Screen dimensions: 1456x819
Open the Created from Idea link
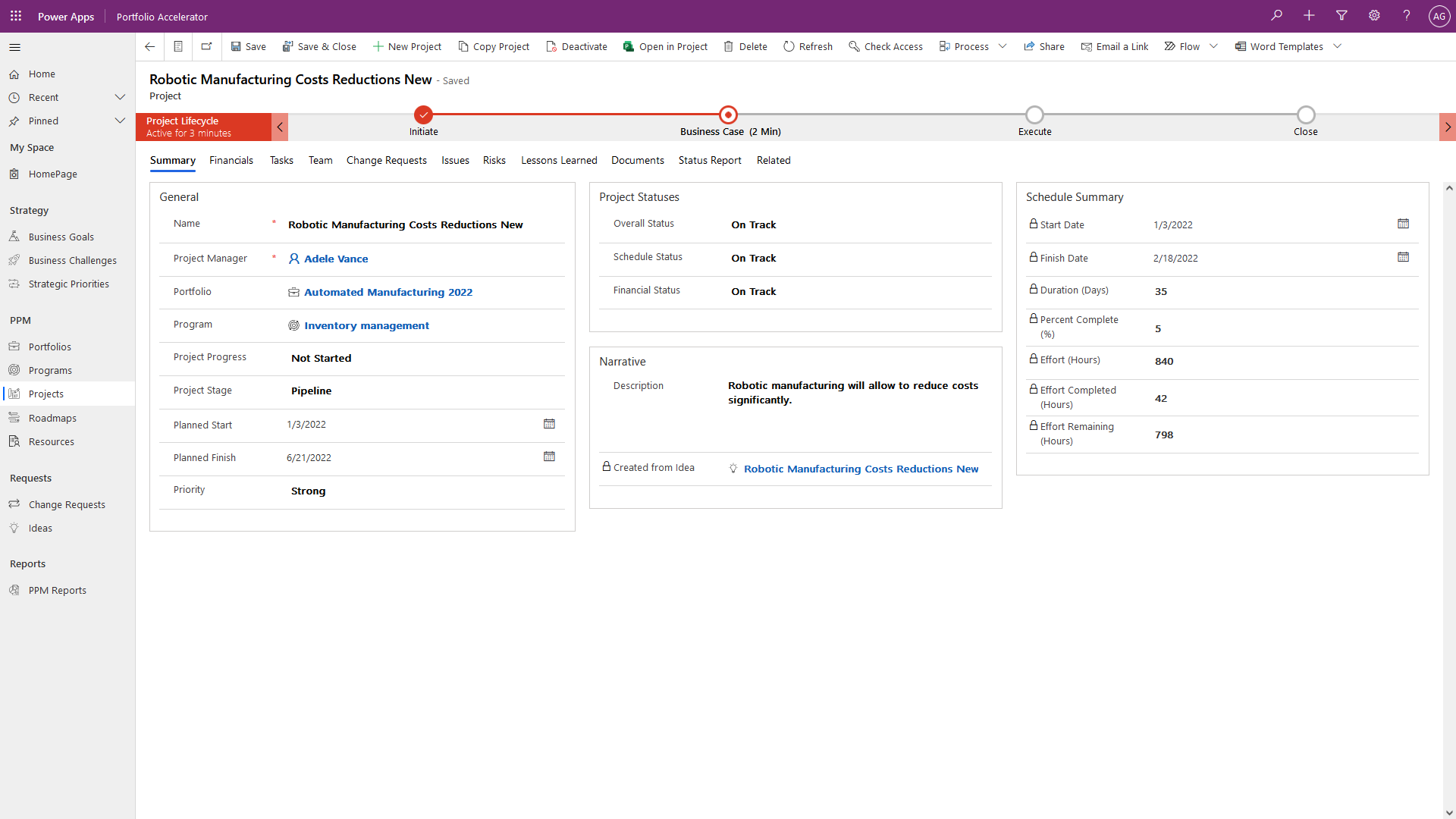[861, 469]
